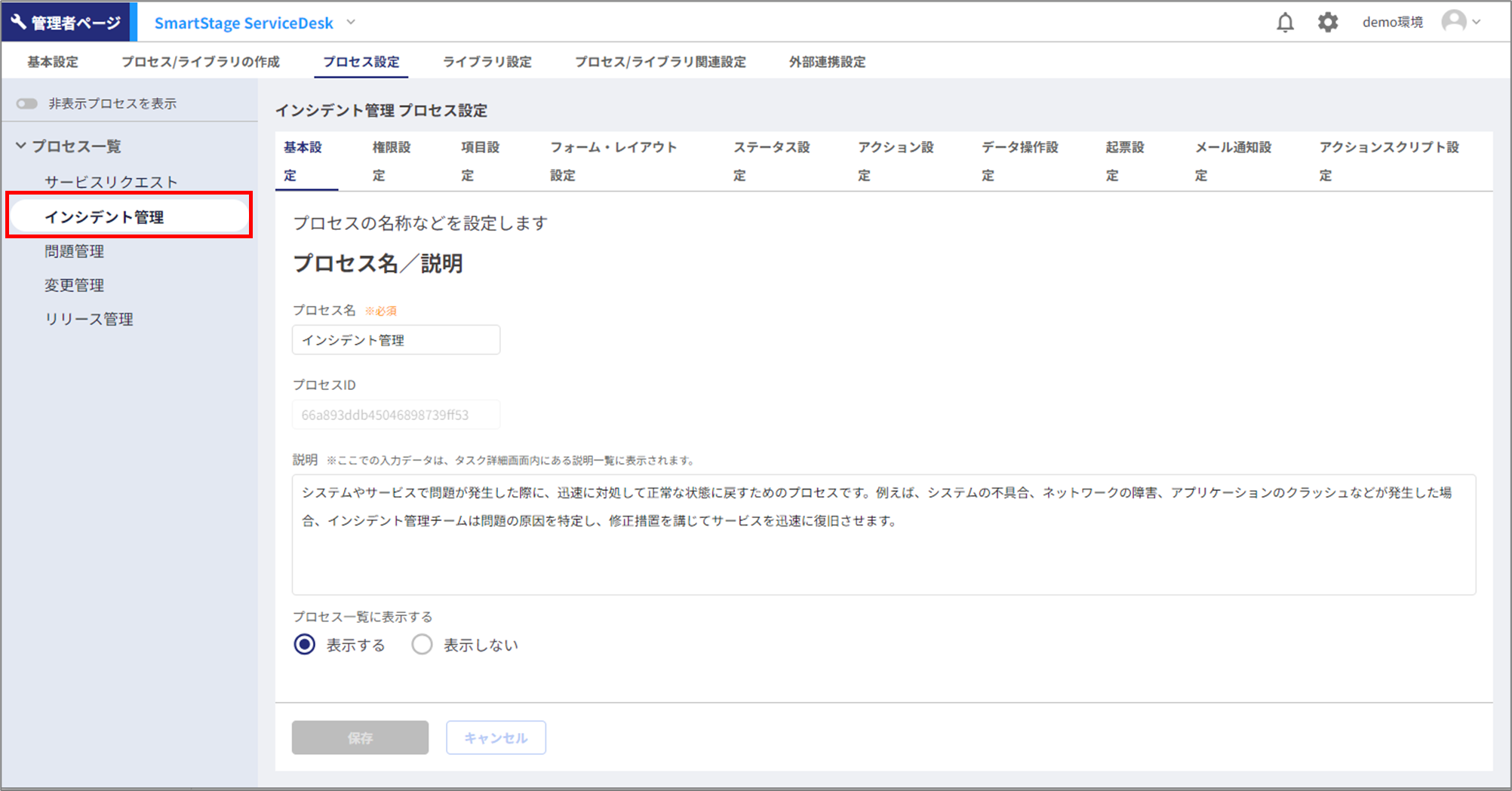Select the 表示する radio button
1512x791 pixels.
click(305, 645)
